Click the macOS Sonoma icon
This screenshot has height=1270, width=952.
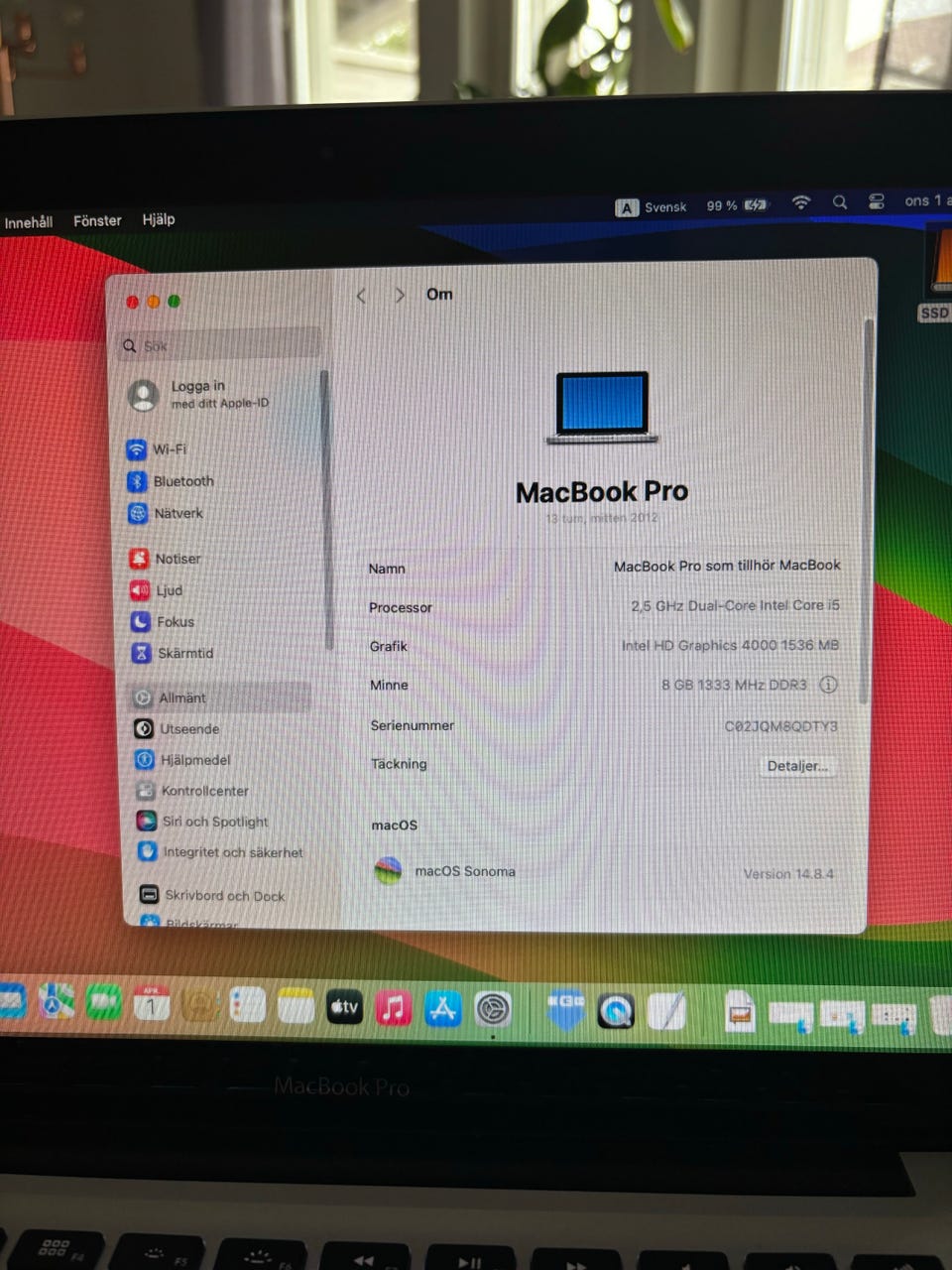tap(388, 871)
